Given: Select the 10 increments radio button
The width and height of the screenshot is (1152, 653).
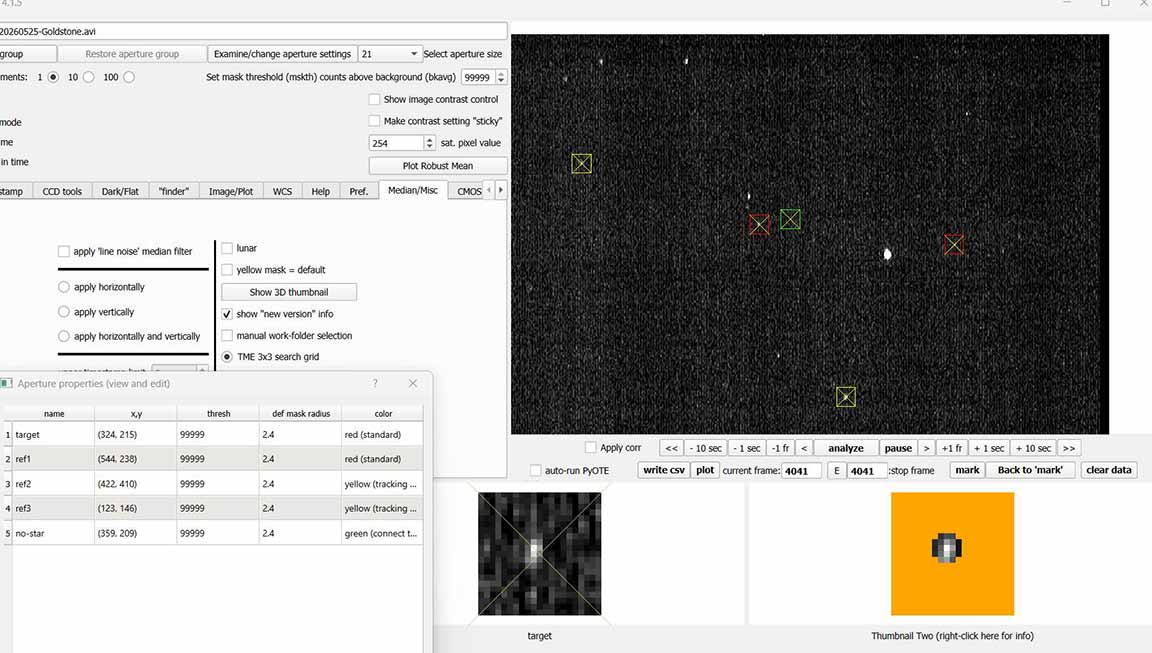Looking at the screenshot, I should coord(89,76).
